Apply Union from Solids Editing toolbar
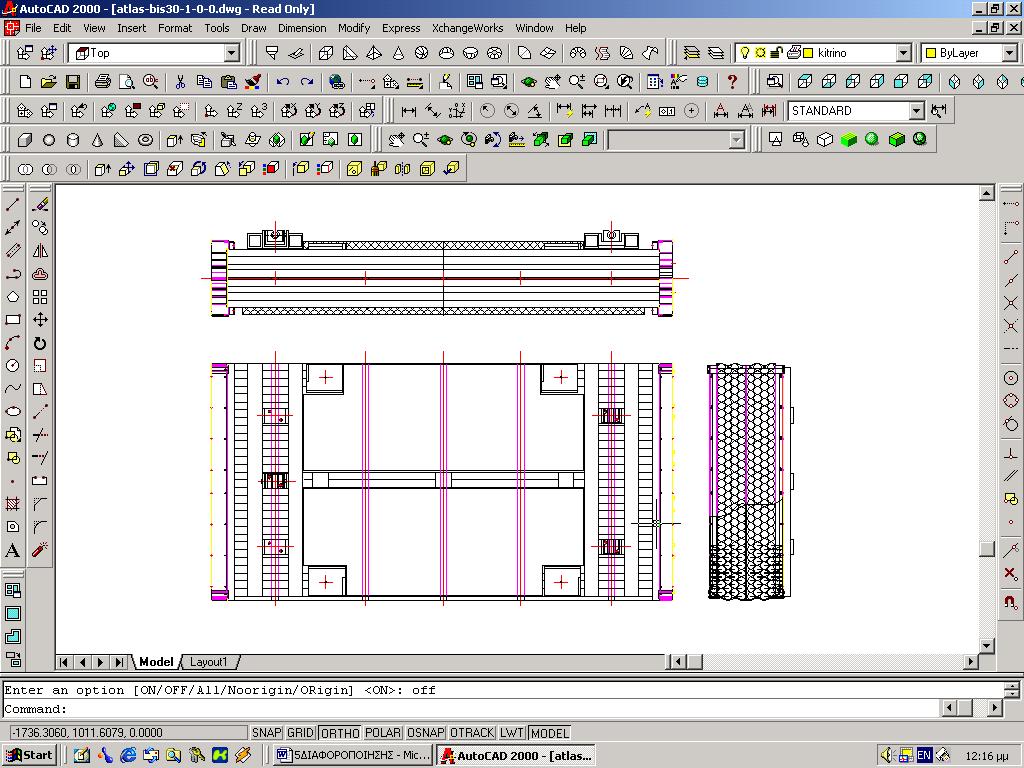The image size is (1024, 768). [x=25, y=169]
